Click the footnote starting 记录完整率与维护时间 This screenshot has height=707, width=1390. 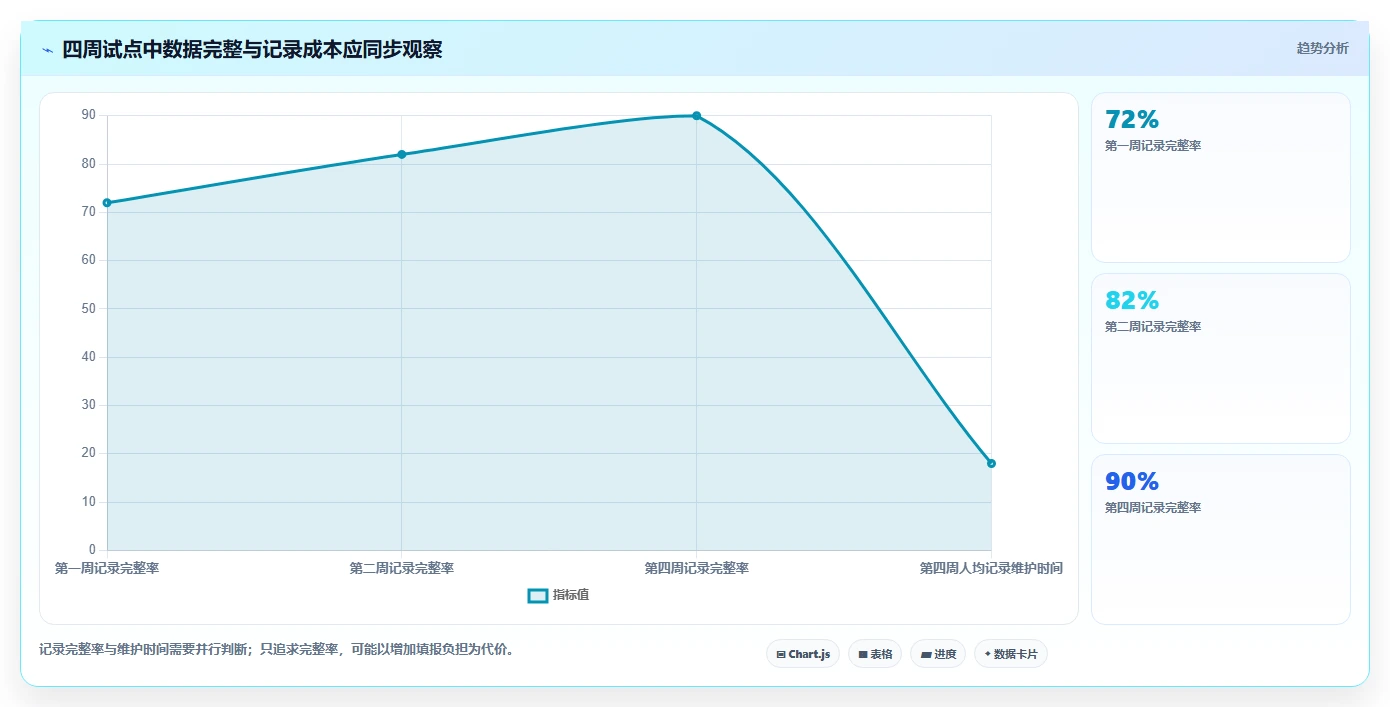point(278,649)
